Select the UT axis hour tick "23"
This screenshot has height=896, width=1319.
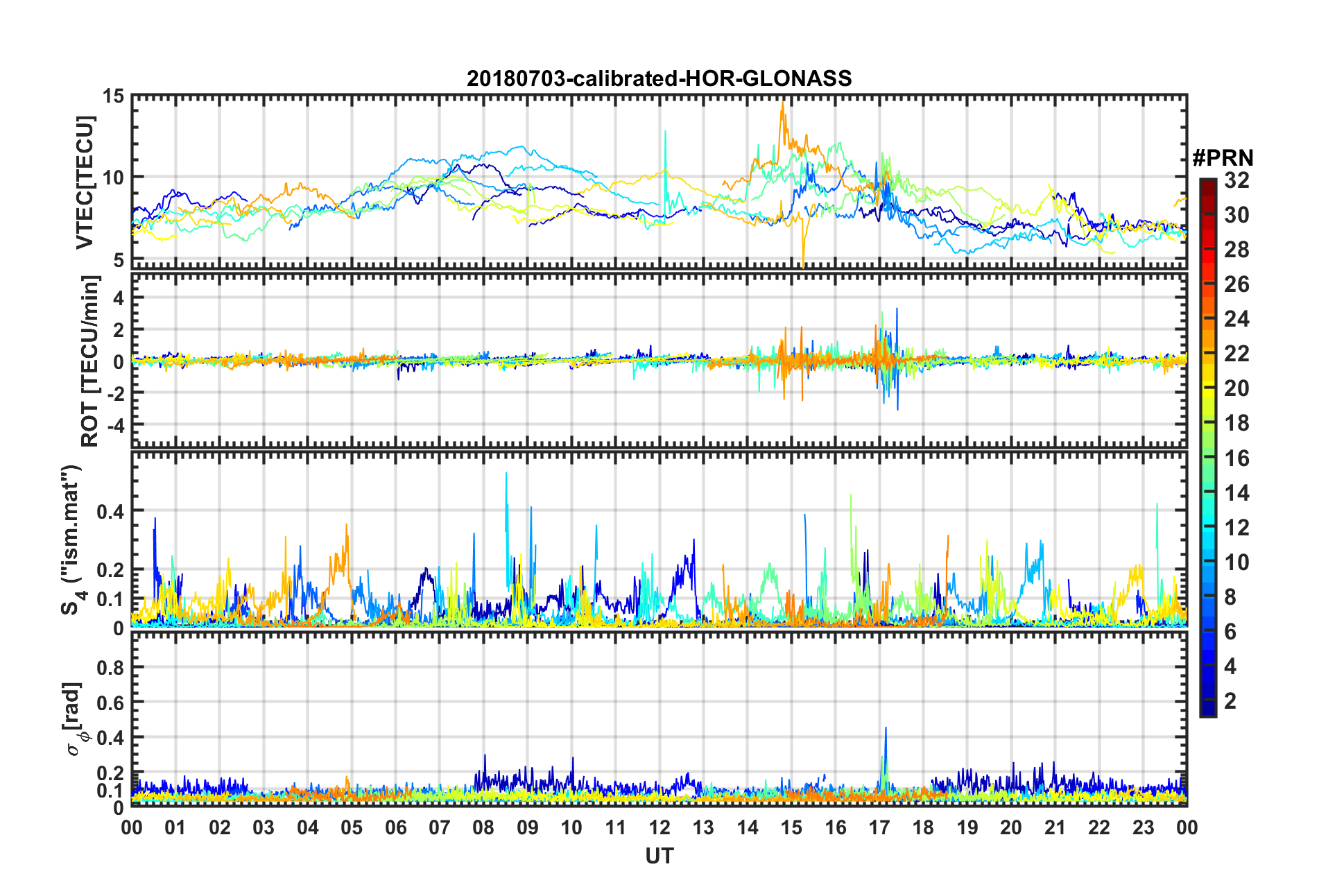click(1143, 827)
